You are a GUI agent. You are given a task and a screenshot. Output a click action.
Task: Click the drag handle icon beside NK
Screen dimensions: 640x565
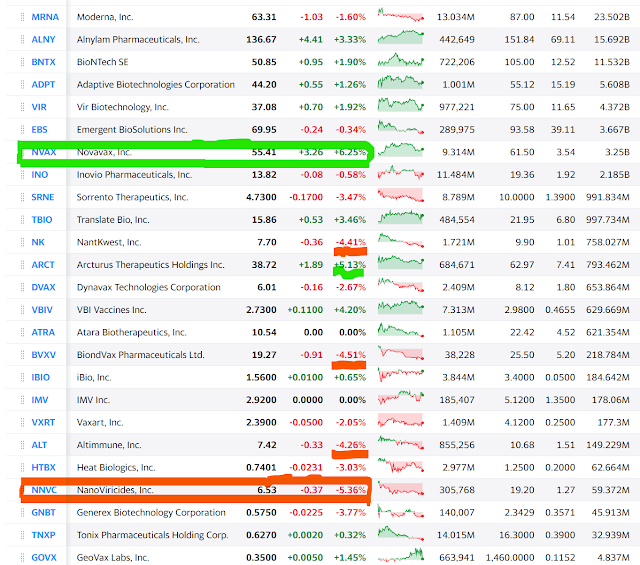(x=22, y=242)
